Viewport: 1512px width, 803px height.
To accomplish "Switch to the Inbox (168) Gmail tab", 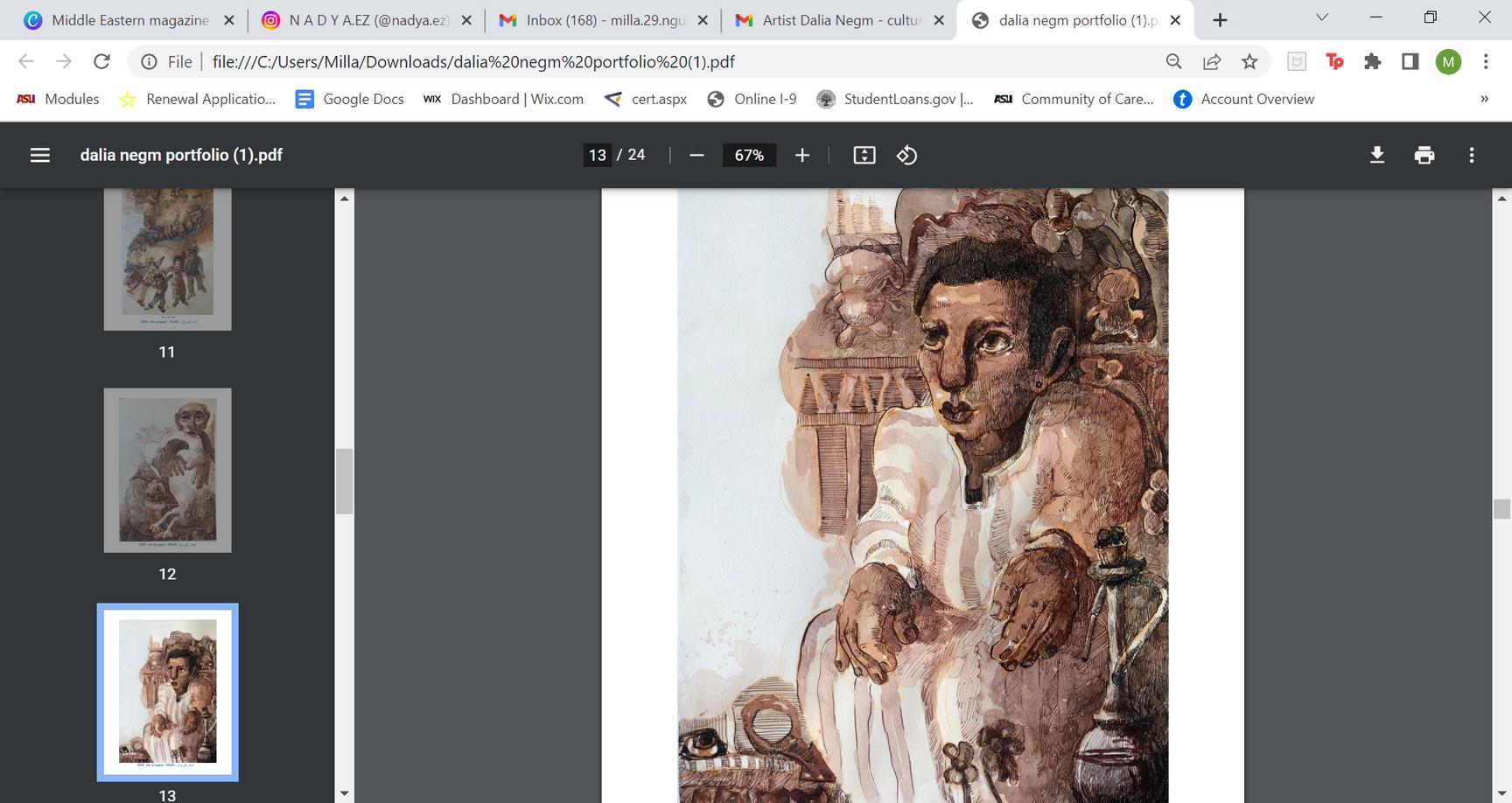I will [604, 20].
